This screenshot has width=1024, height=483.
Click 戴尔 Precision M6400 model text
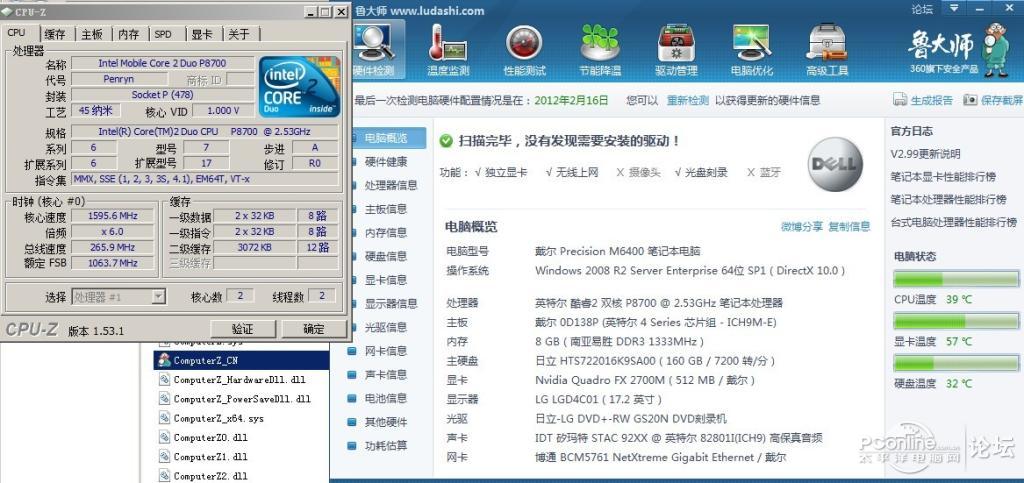(x=617, y=251)
